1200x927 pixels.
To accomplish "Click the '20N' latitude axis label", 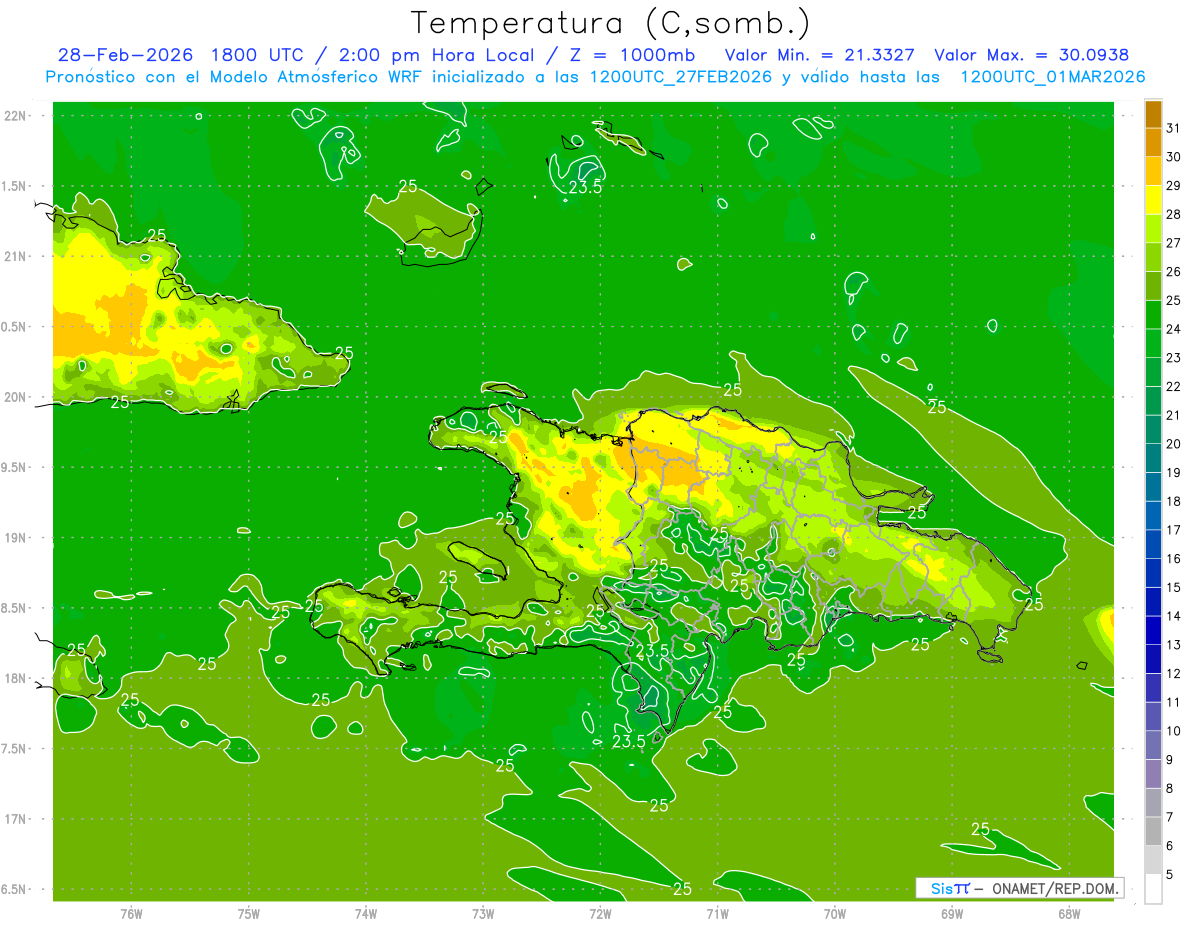I will [14, 397].
